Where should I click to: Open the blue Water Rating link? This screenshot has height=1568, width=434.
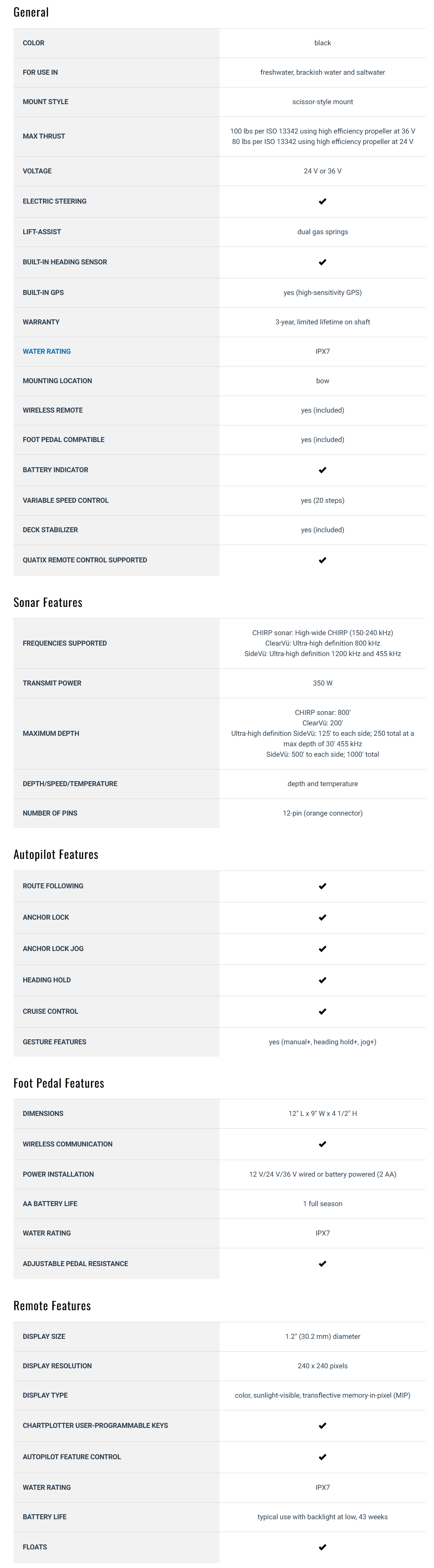click(x=47, y=352)
